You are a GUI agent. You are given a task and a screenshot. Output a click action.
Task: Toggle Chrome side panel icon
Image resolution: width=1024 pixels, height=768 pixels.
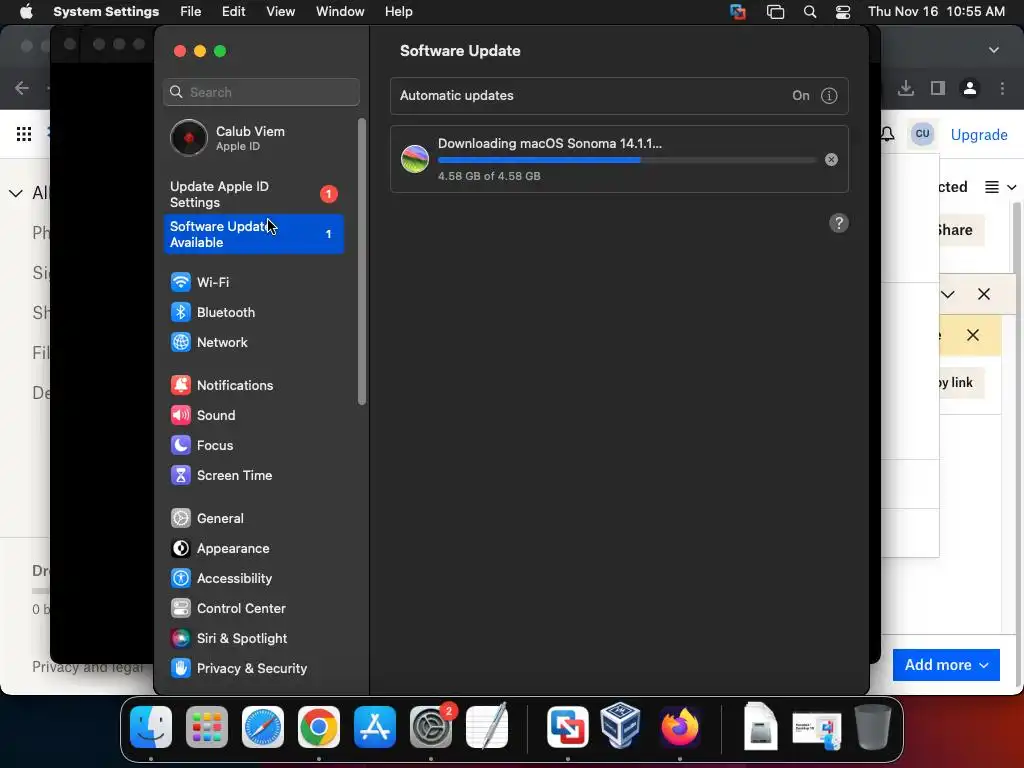(938, 88)
